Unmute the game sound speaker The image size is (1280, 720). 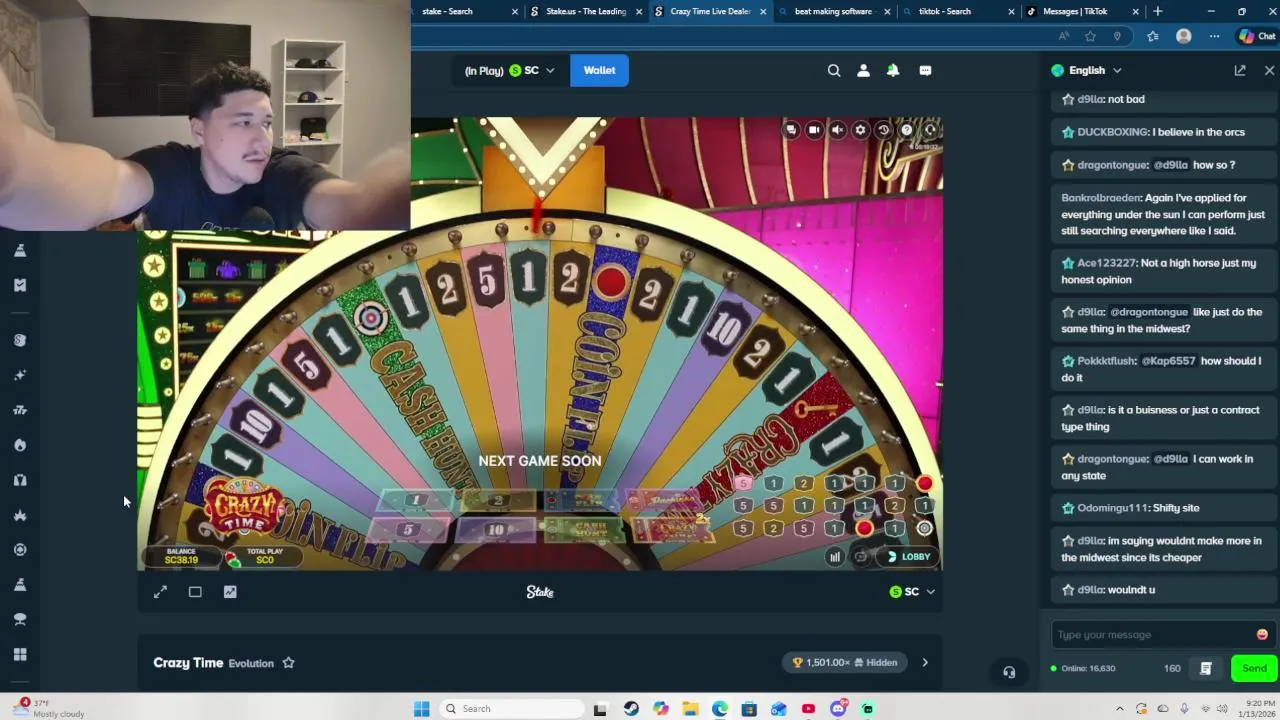coord(837,130)
